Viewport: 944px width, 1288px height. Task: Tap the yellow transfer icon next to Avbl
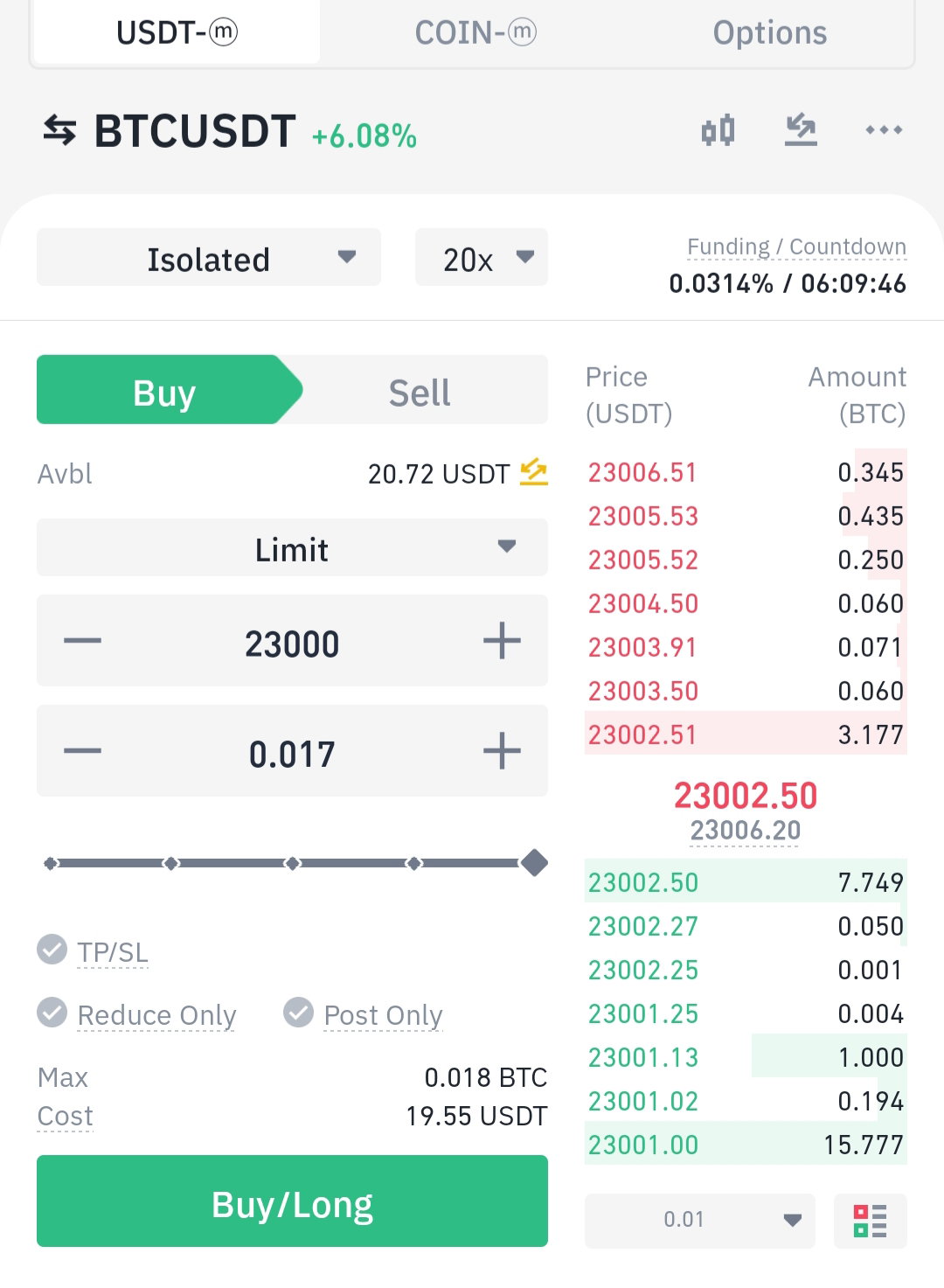coord(533,472)
